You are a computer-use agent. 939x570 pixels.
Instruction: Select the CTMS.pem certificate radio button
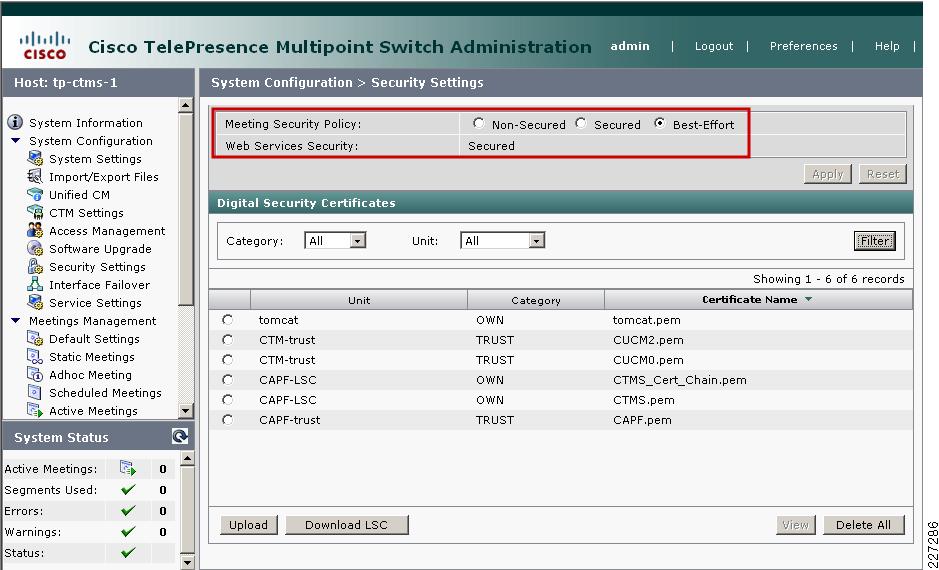[x=228, y=399]
